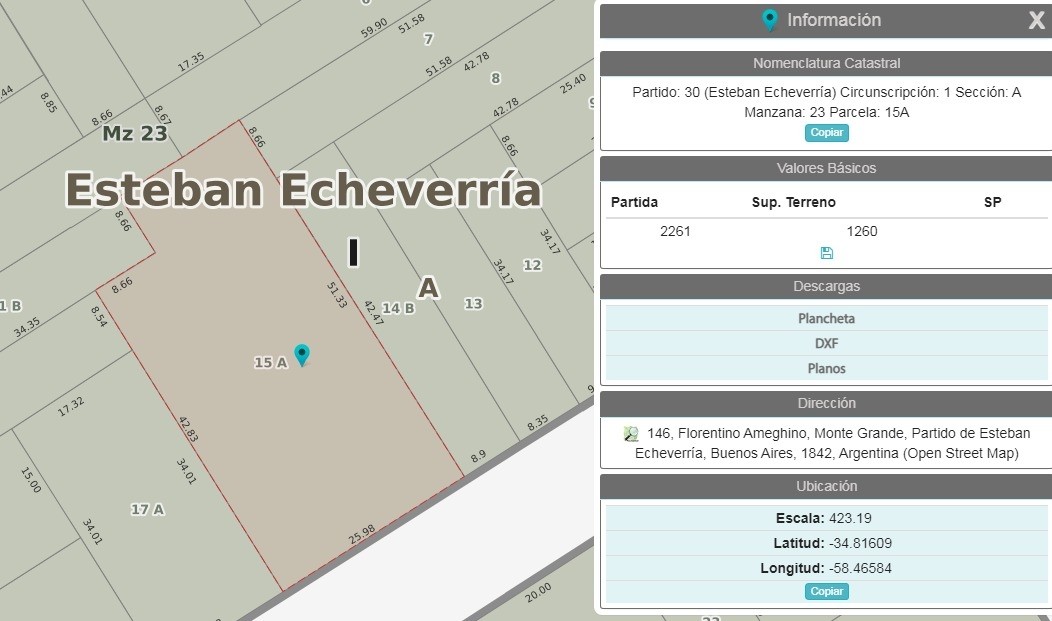Select parcel 12 on the map
The width and height of the screenshot is (1052, 621).
[532, 265]
